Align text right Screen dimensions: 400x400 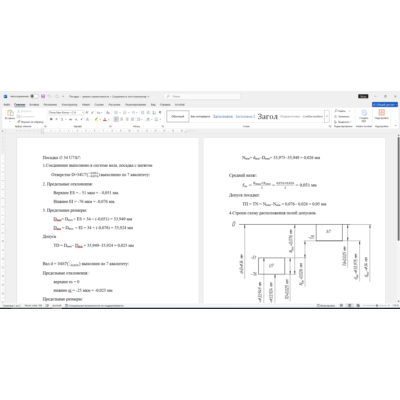click(127, 119)
